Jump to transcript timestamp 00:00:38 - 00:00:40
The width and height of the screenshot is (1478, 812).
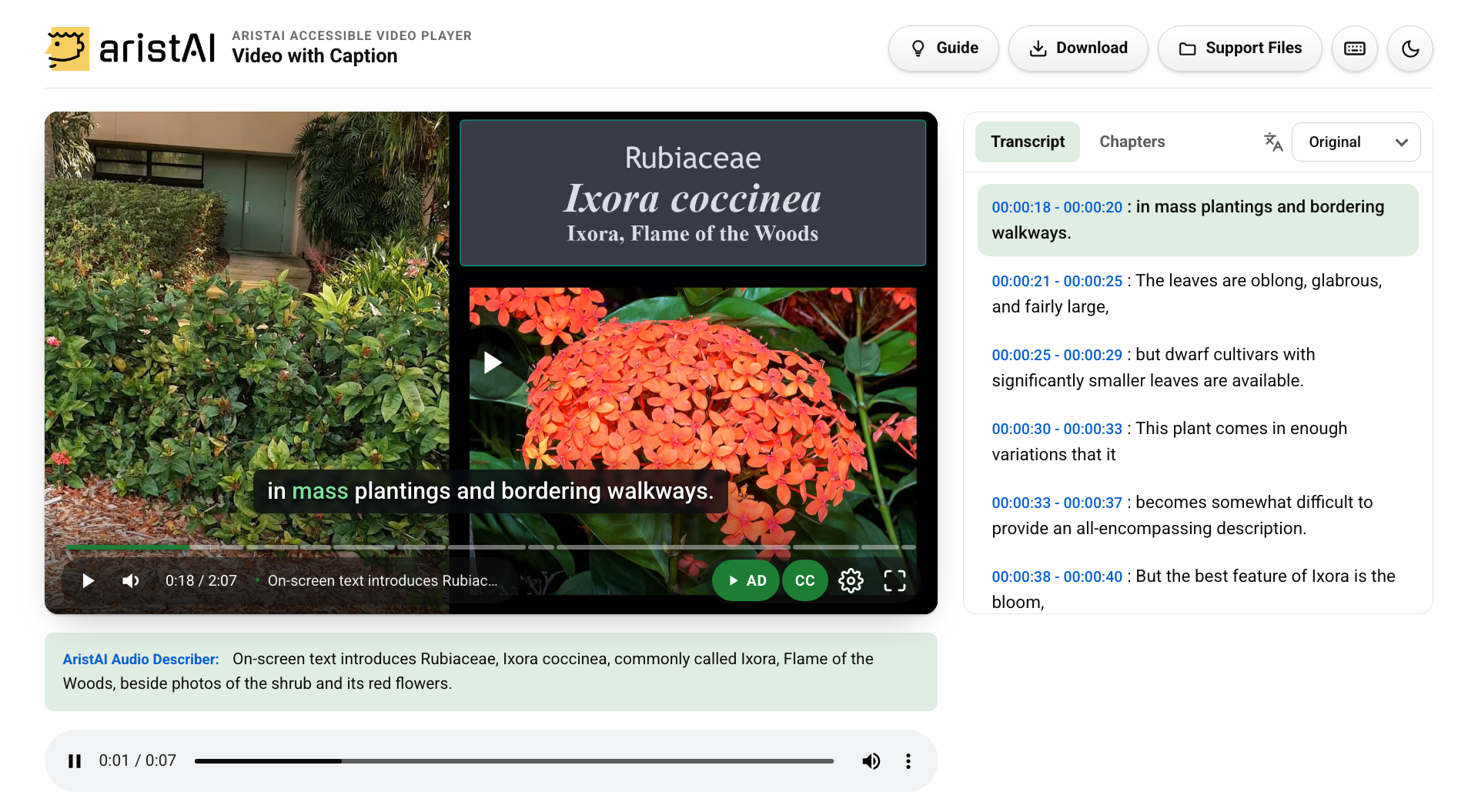pyautogui.click(x=1057, y=576)
